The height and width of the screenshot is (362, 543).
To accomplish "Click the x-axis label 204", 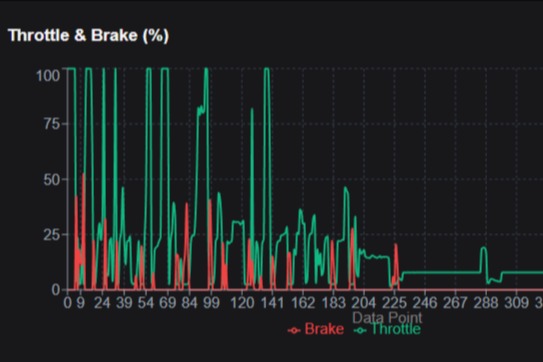I will [x=364, y=303].
